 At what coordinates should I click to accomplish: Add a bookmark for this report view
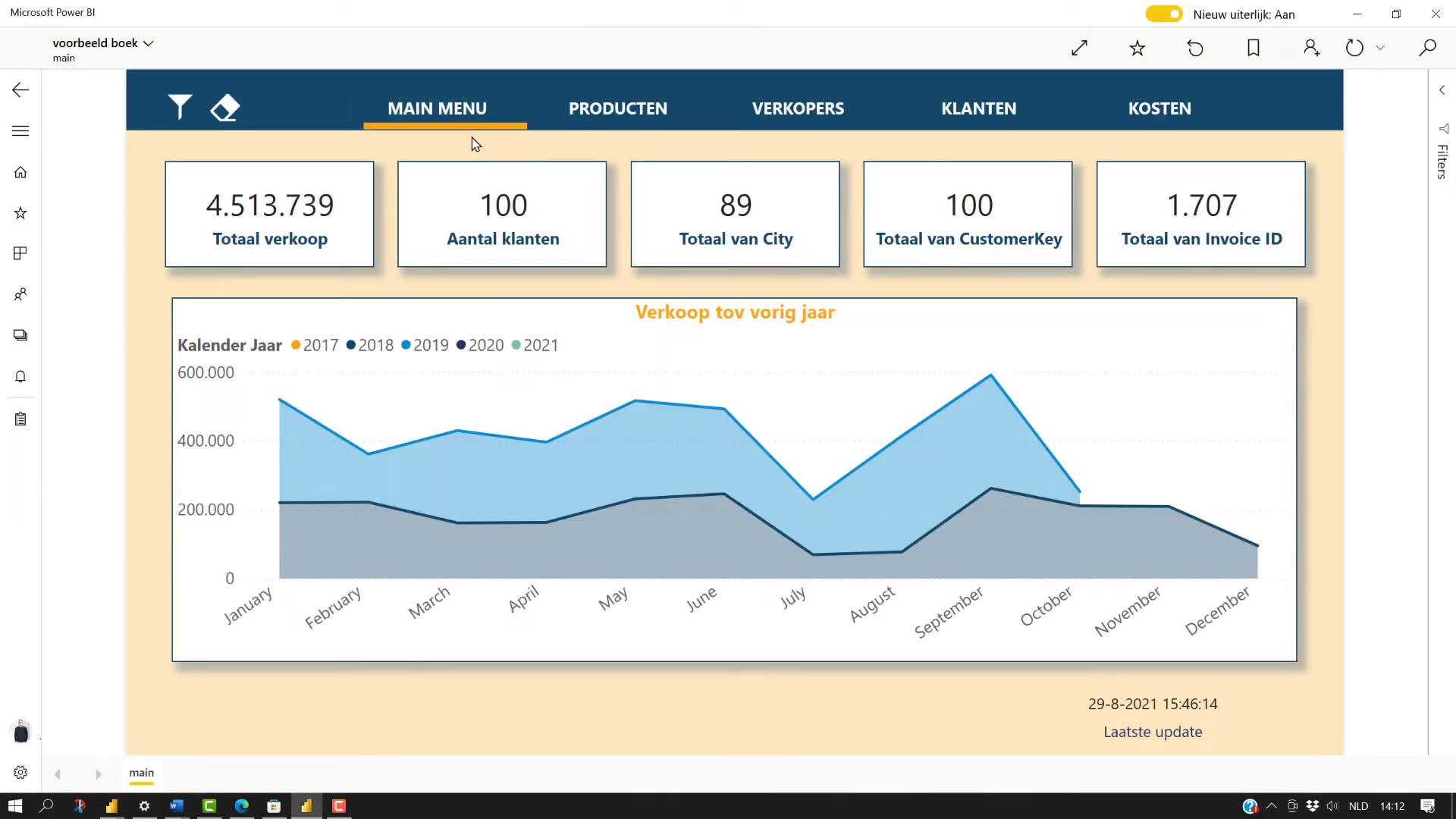[x=1254, y=48]
